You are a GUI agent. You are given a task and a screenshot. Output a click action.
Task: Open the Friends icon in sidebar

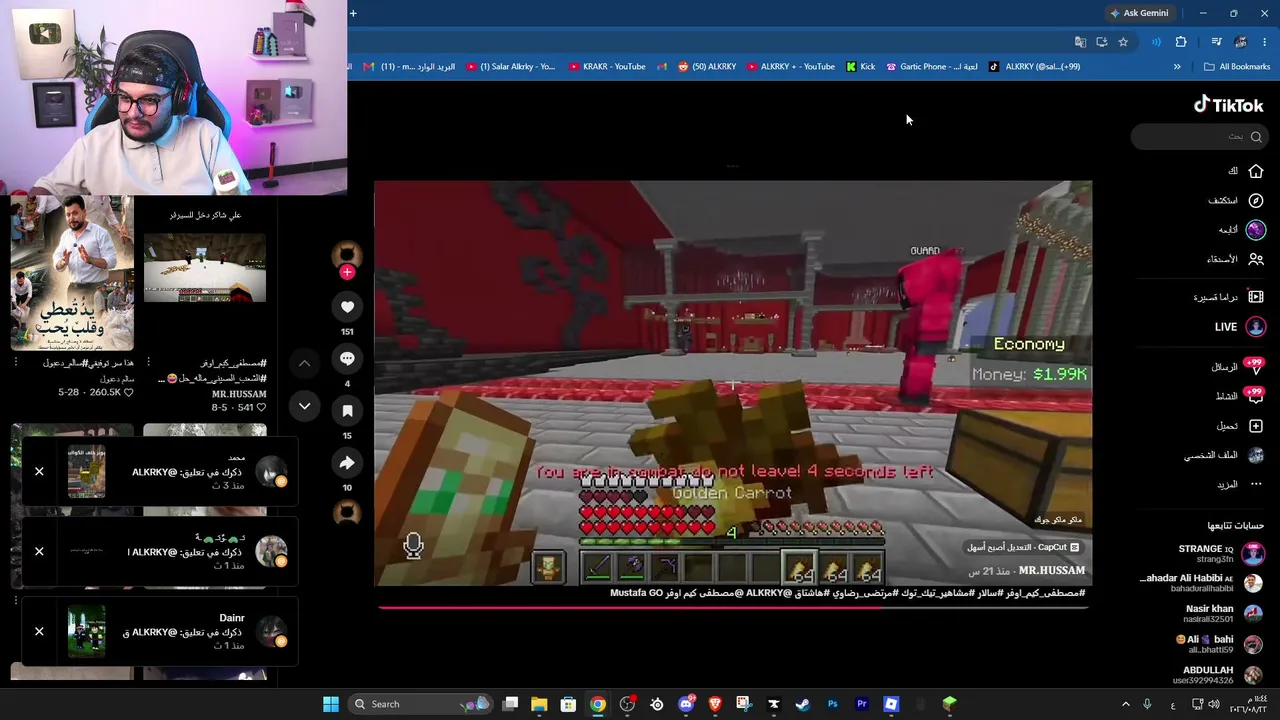tap(1256, 259)
